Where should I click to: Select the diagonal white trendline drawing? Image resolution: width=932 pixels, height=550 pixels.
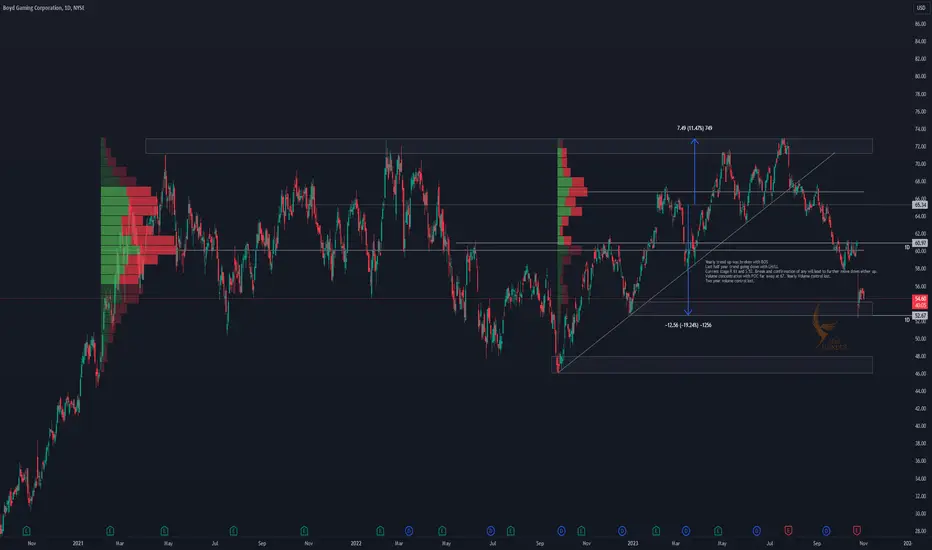click(697, 262)
